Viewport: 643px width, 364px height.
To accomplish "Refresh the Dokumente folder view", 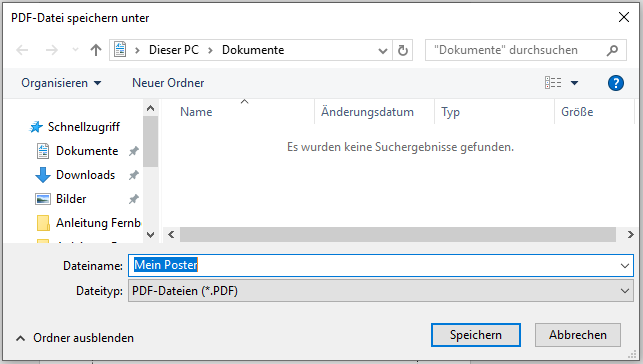I will pyautogui.click(x=403, y=50).
